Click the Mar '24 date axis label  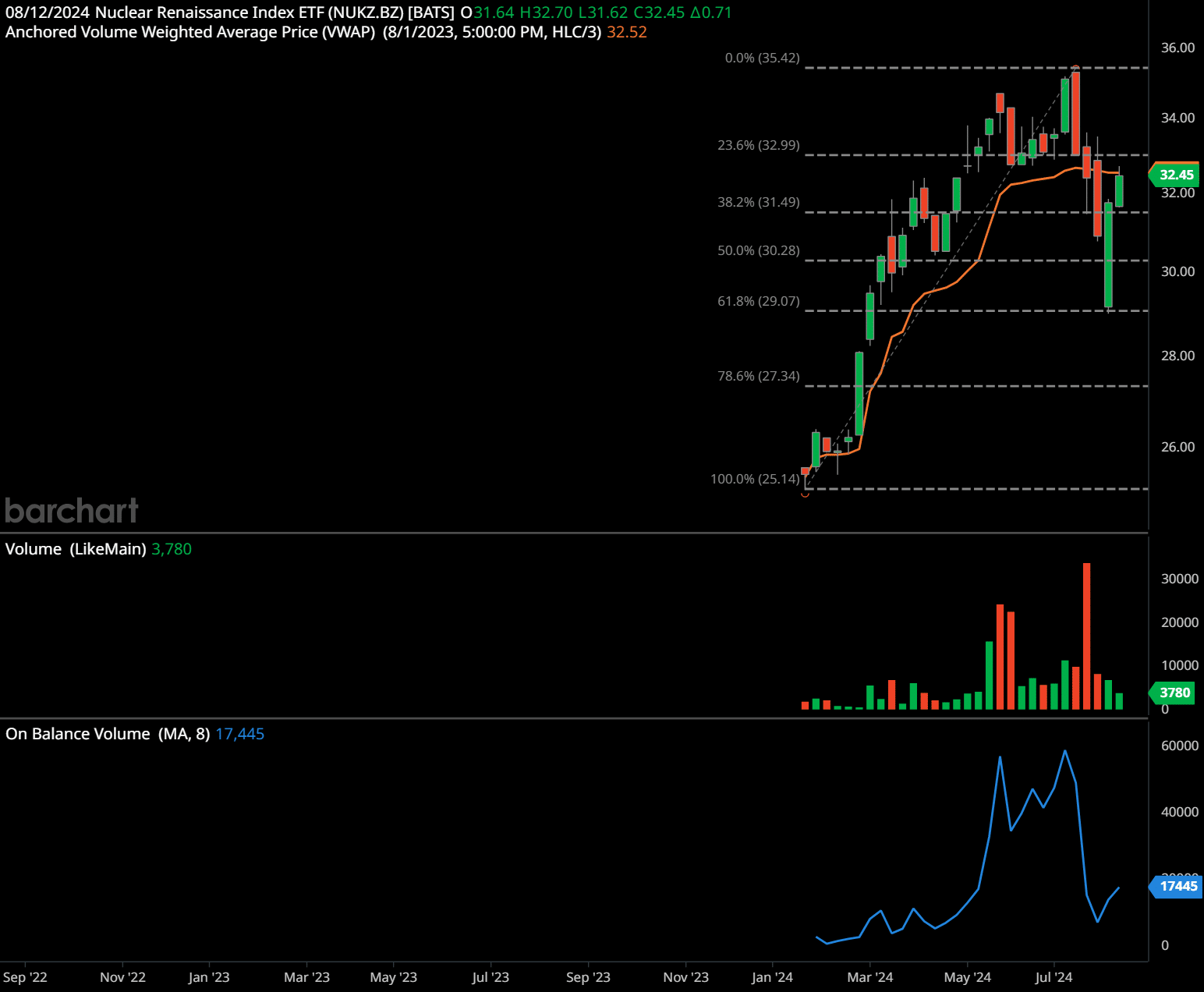click(869, 977)
